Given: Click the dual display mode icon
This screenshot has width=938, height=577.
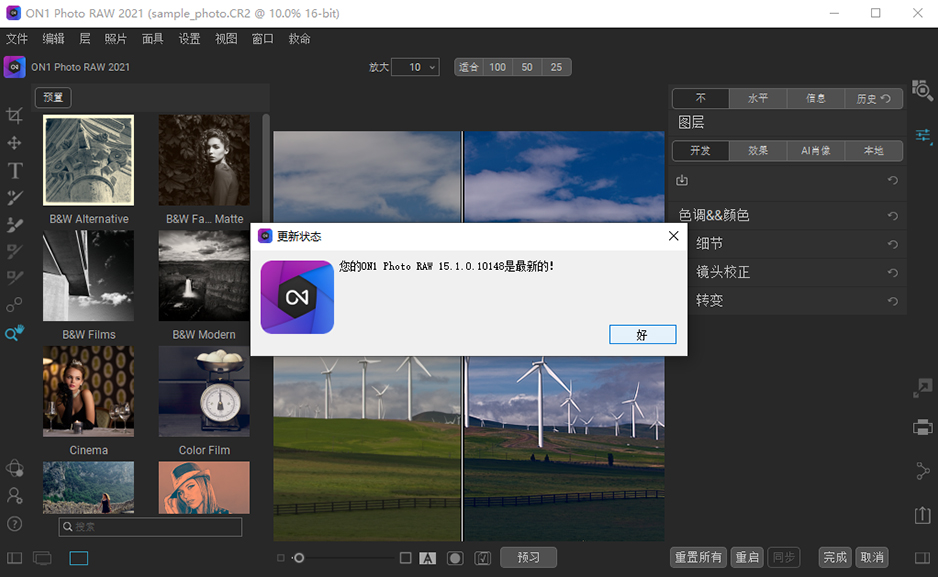Looking at the screenshot, I should pos(42,558).
